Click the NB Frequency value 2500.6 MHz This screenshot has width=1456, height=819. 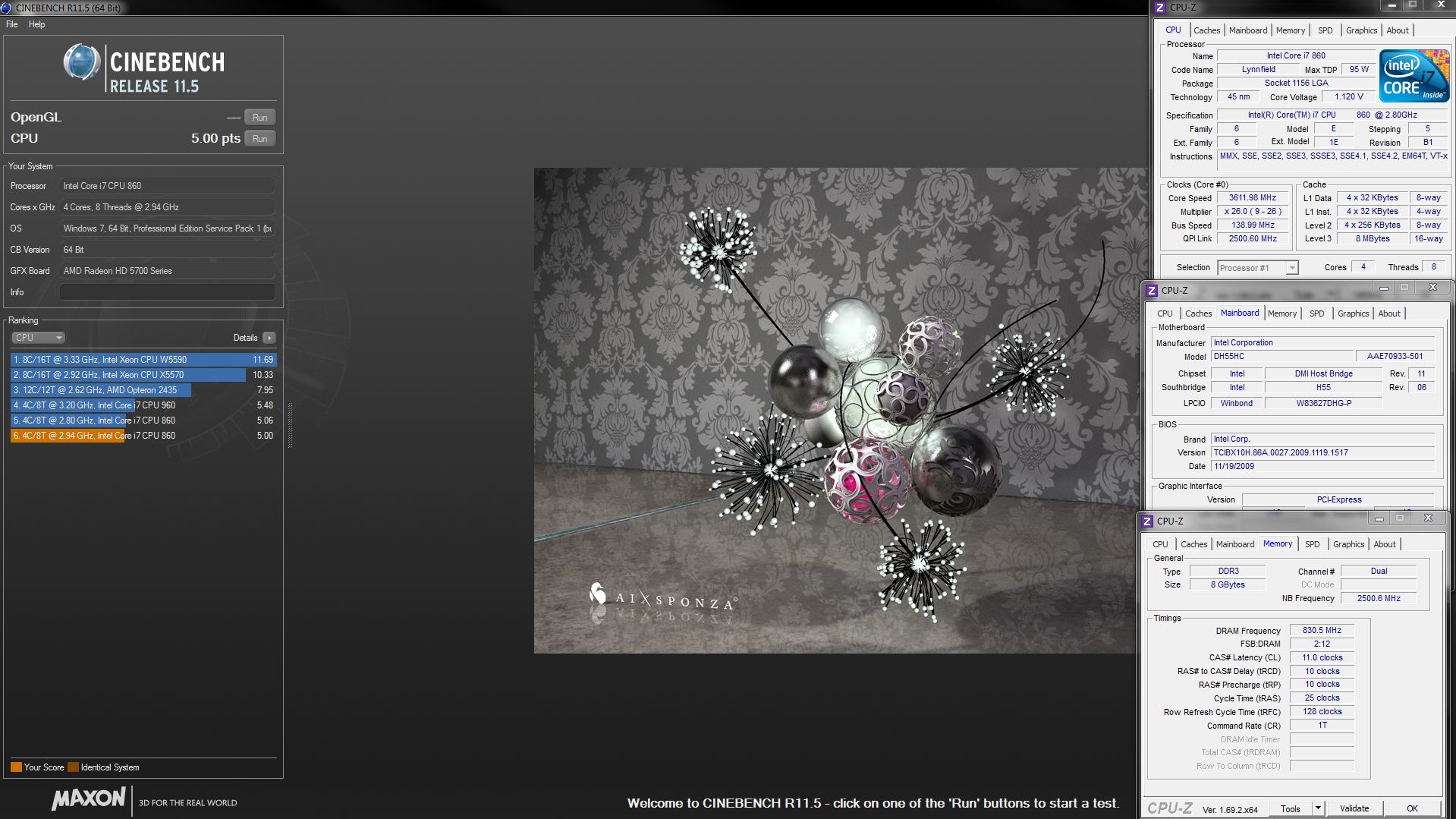(1379, 599)
